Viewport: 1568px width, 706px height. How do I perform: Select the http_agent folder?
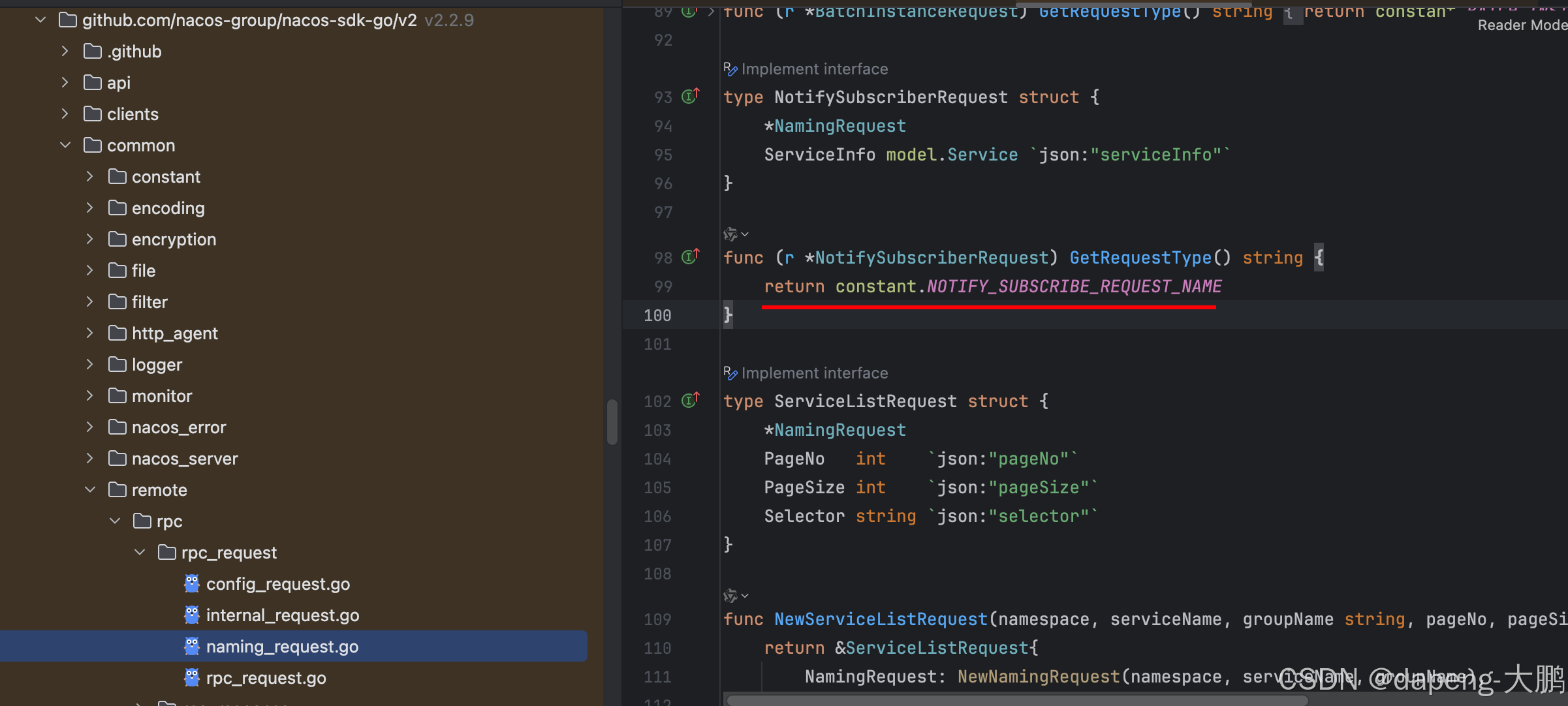click(x=174, y=333)
